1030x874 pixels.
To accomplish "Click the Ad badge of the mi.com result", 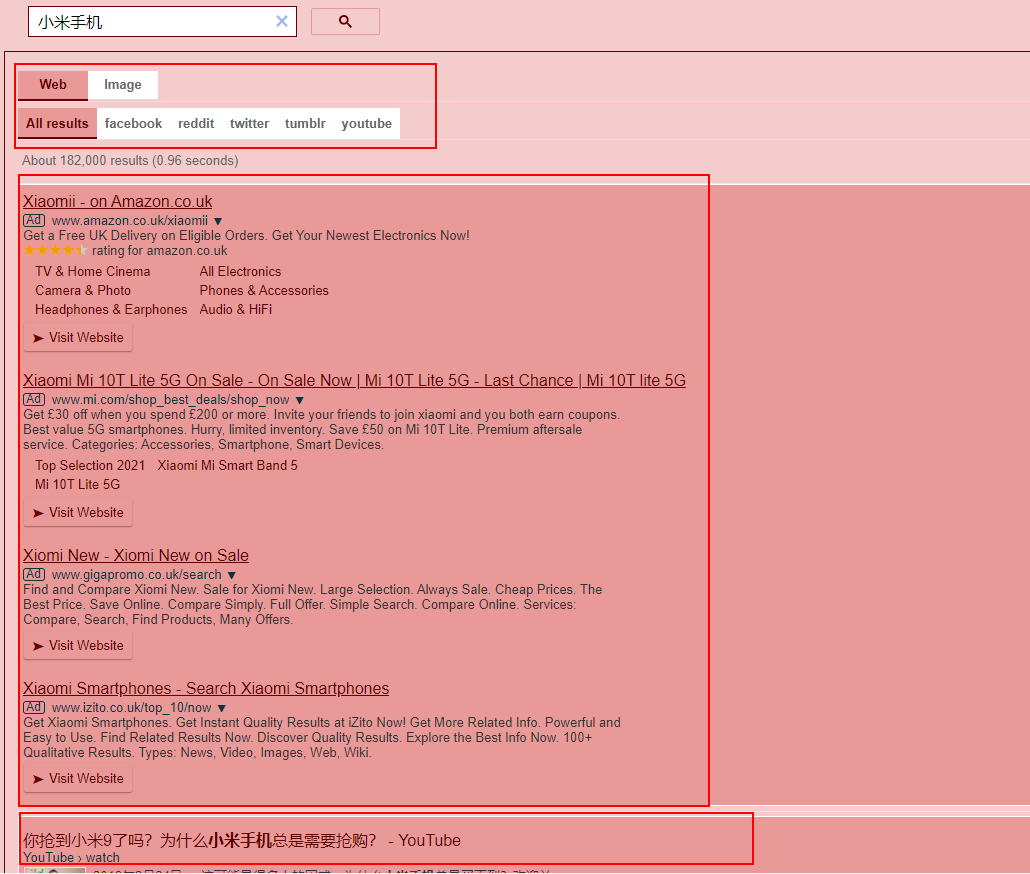I will tap(34, 399).
